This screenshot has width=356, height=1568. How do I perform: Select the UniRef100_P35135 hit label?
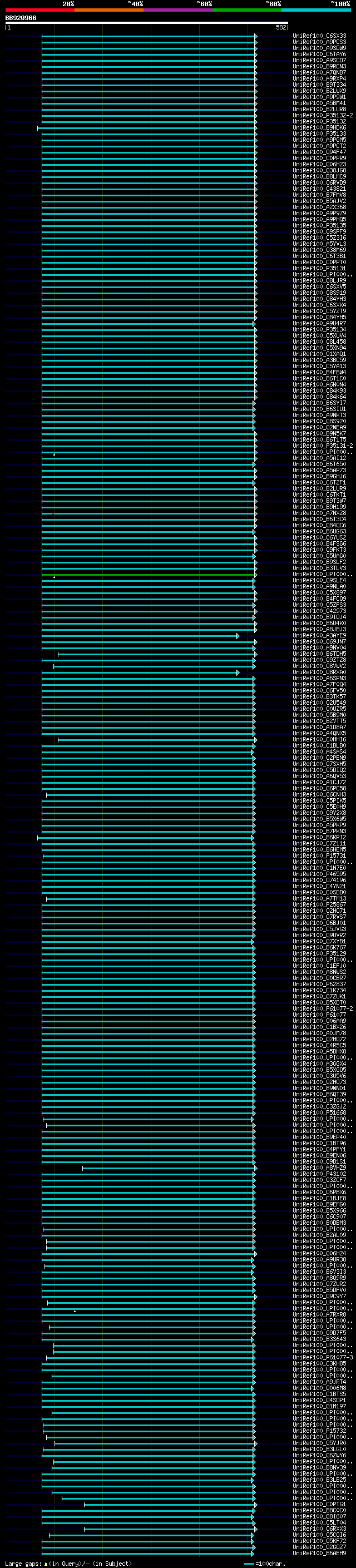pos(319,226)
